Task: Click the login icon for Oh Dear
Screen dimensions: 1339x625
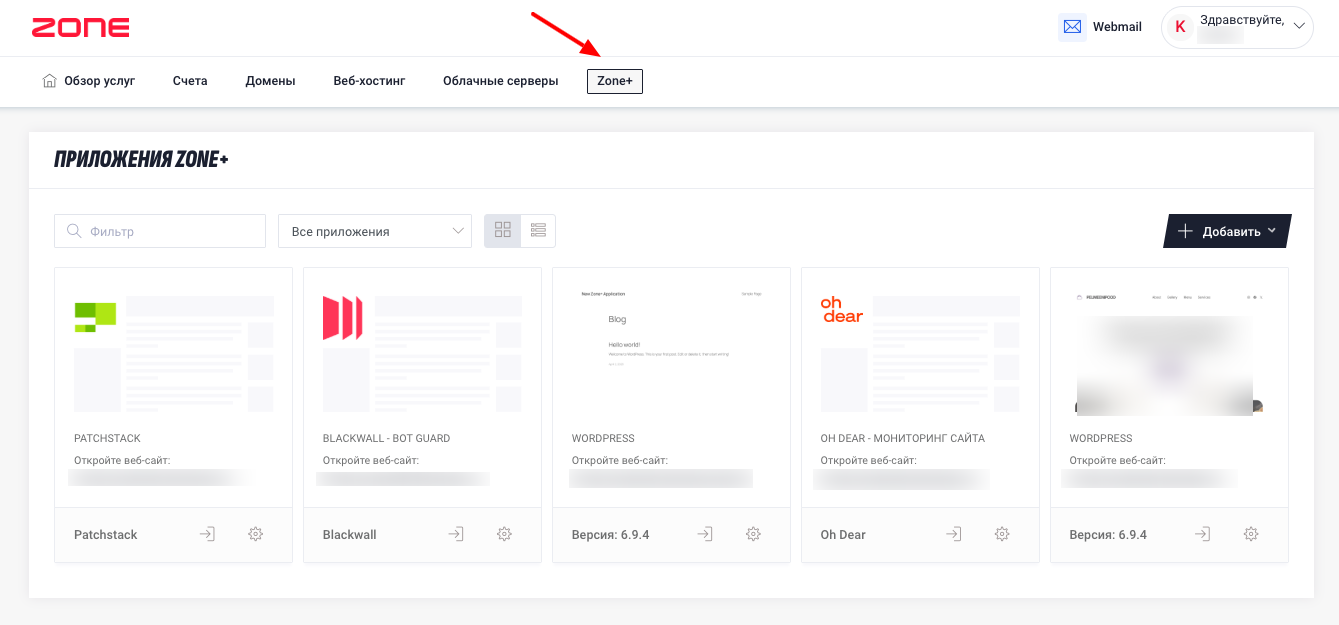Action: click(x=954, y=534)
